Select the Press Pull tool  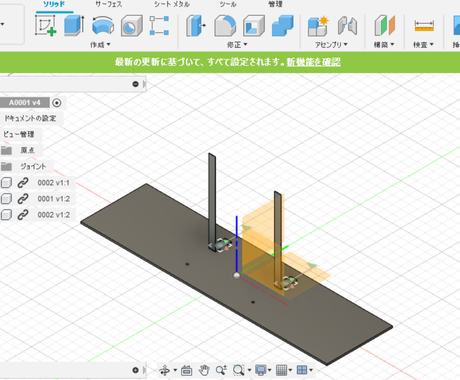(x=196, y=26)
